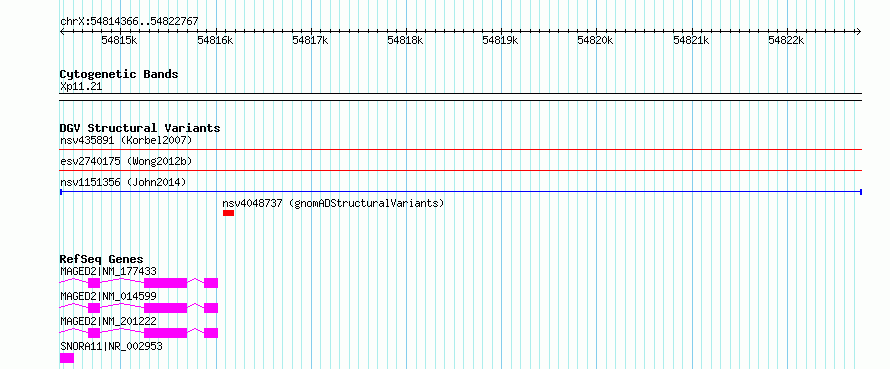
Task: Click the SNORA11 magenta gene block
Action: [67, 358]
